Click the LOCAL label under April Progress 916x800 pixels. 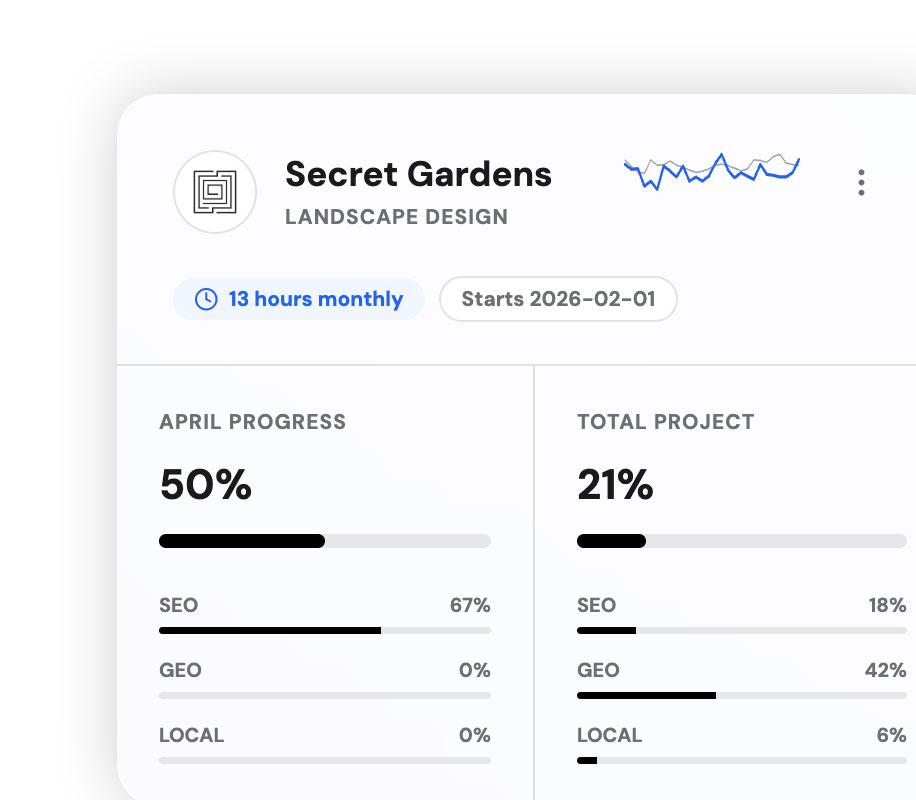pos(192,735)
